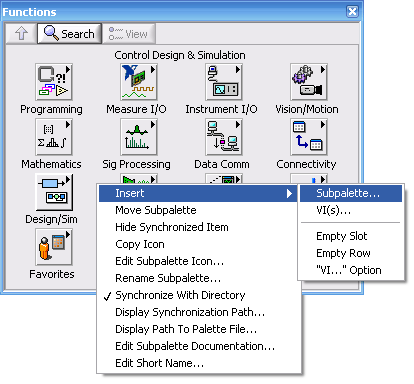
Task: Select Empty Slot in submenu
Action: pos(351,236)
